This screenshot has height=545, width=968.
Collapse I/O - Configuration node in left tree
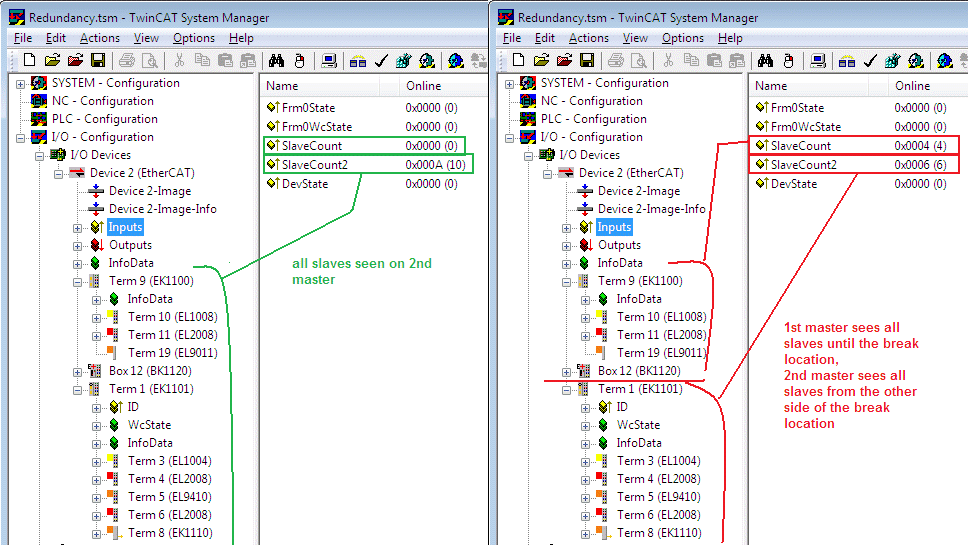click(x=20, y=138)
